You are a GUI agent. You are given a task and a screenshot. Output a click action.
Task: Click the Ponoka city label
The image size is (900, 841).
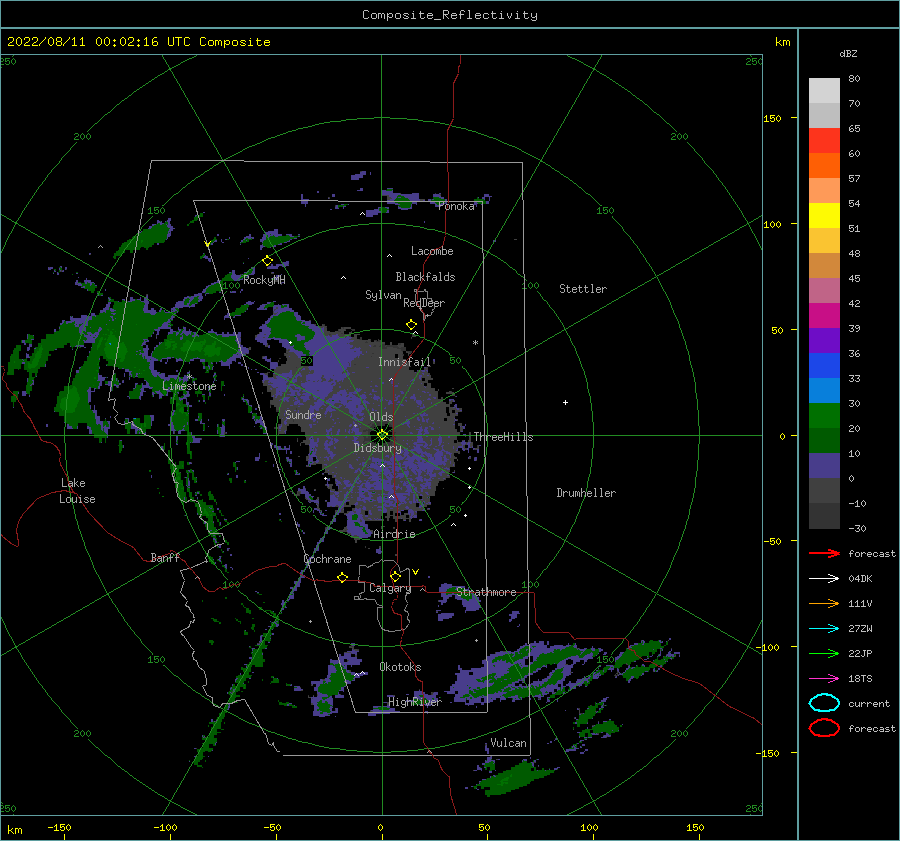pyautogui.click(x=456, y=206)
